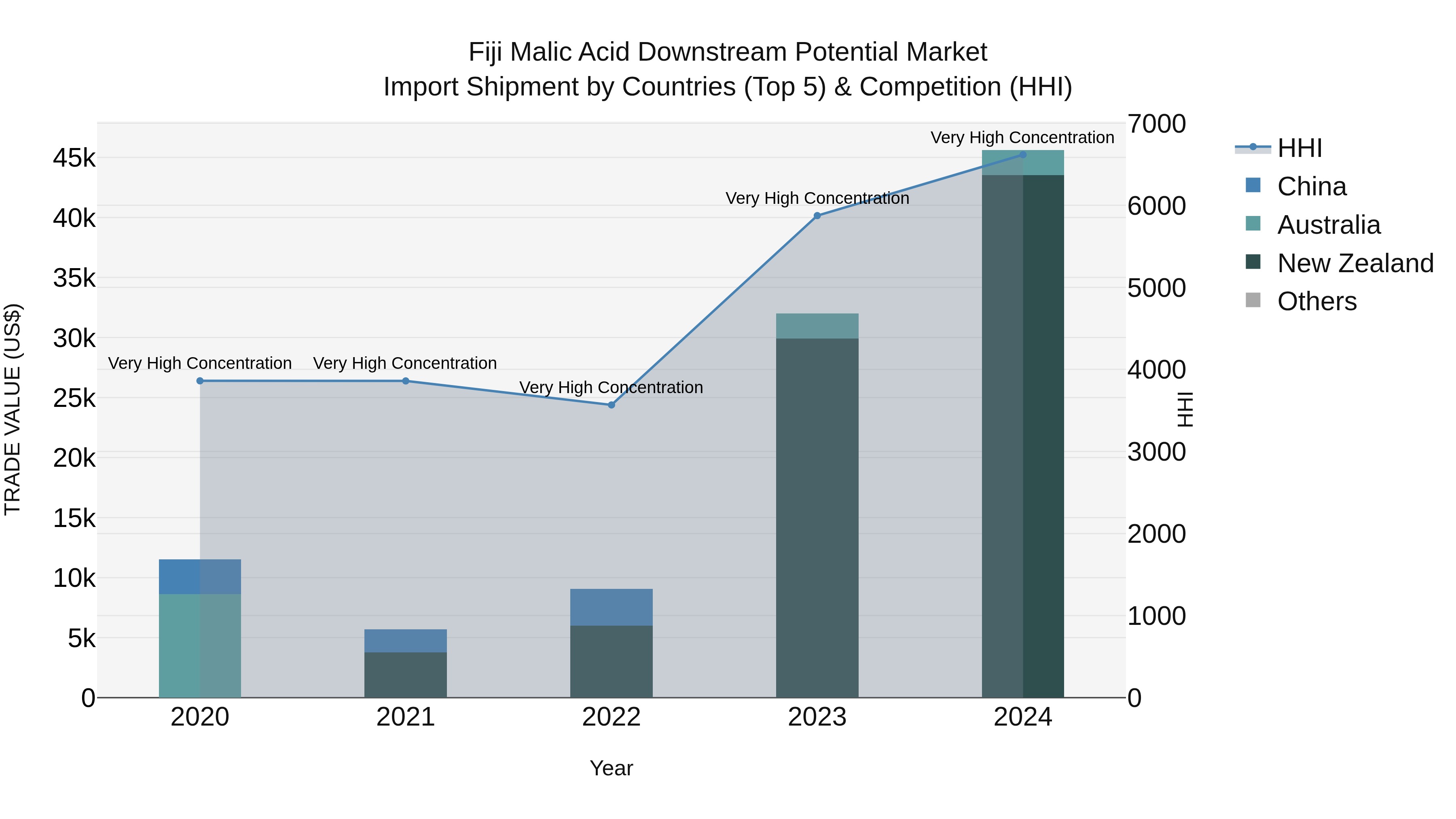1456x819 pixels.
Task: Click the 2024 Australia bar segment
Action: point(1022,163)
